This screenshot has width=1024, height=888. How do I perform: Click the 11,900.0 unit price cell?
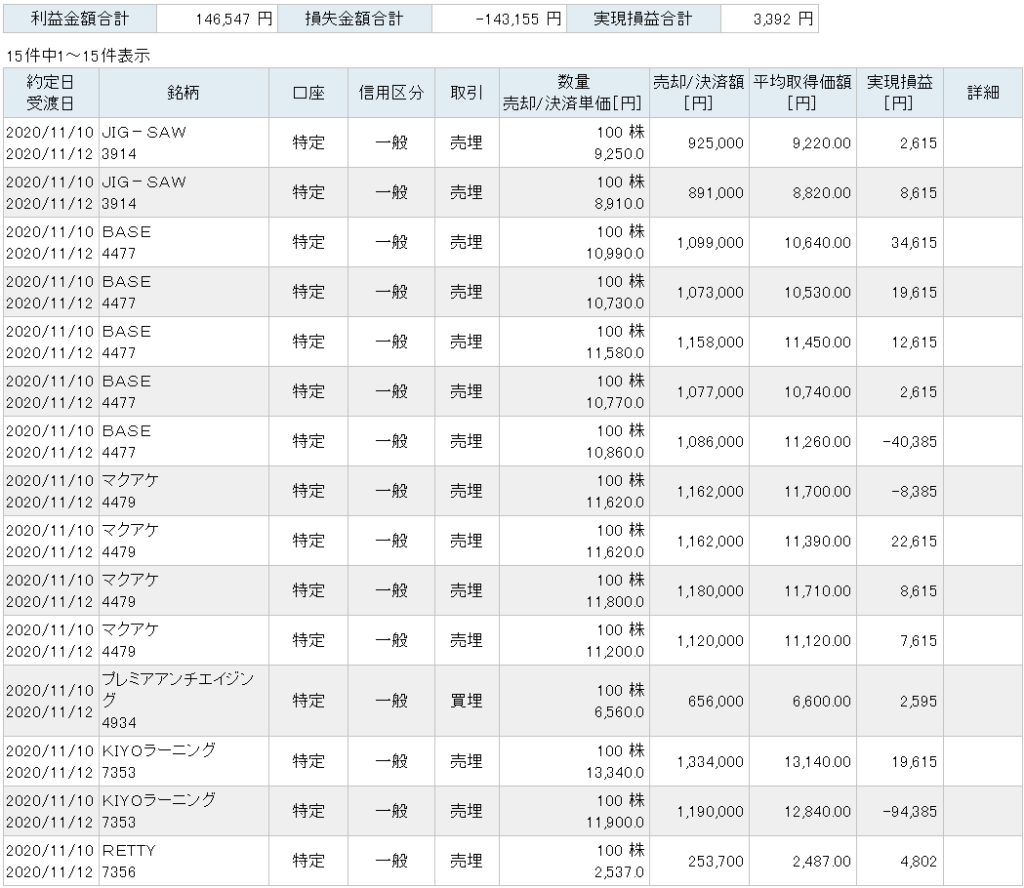(x=615, y=822)
